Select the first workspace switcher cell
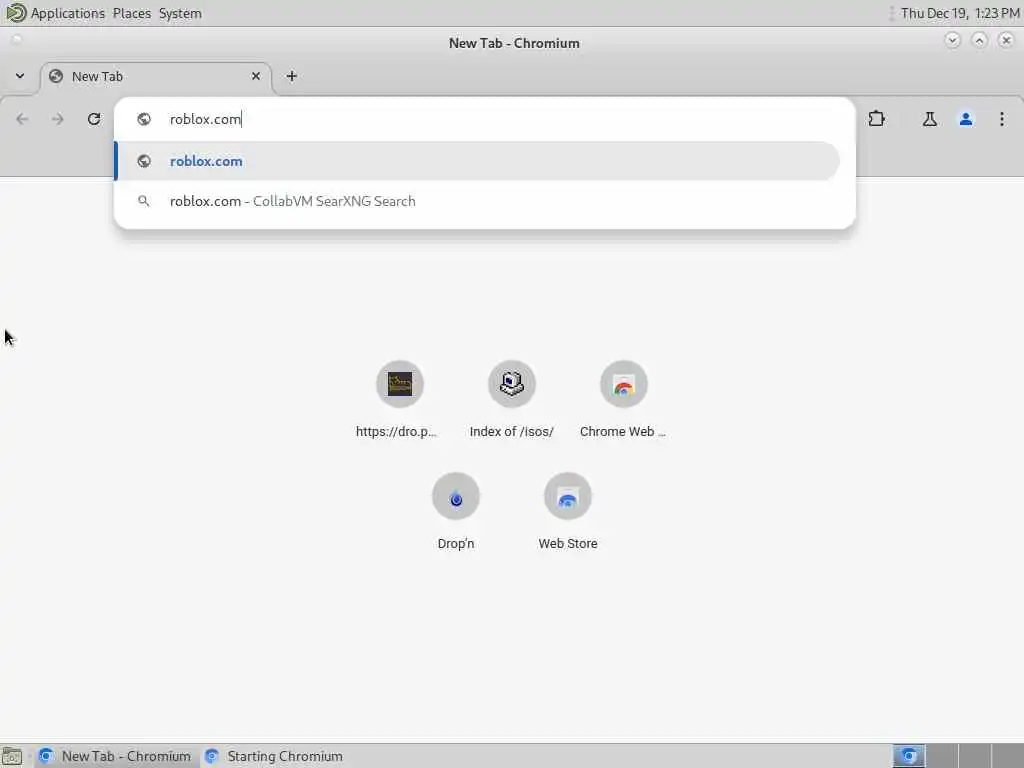The image size is (1024, 768). click(x=909, y=756)
